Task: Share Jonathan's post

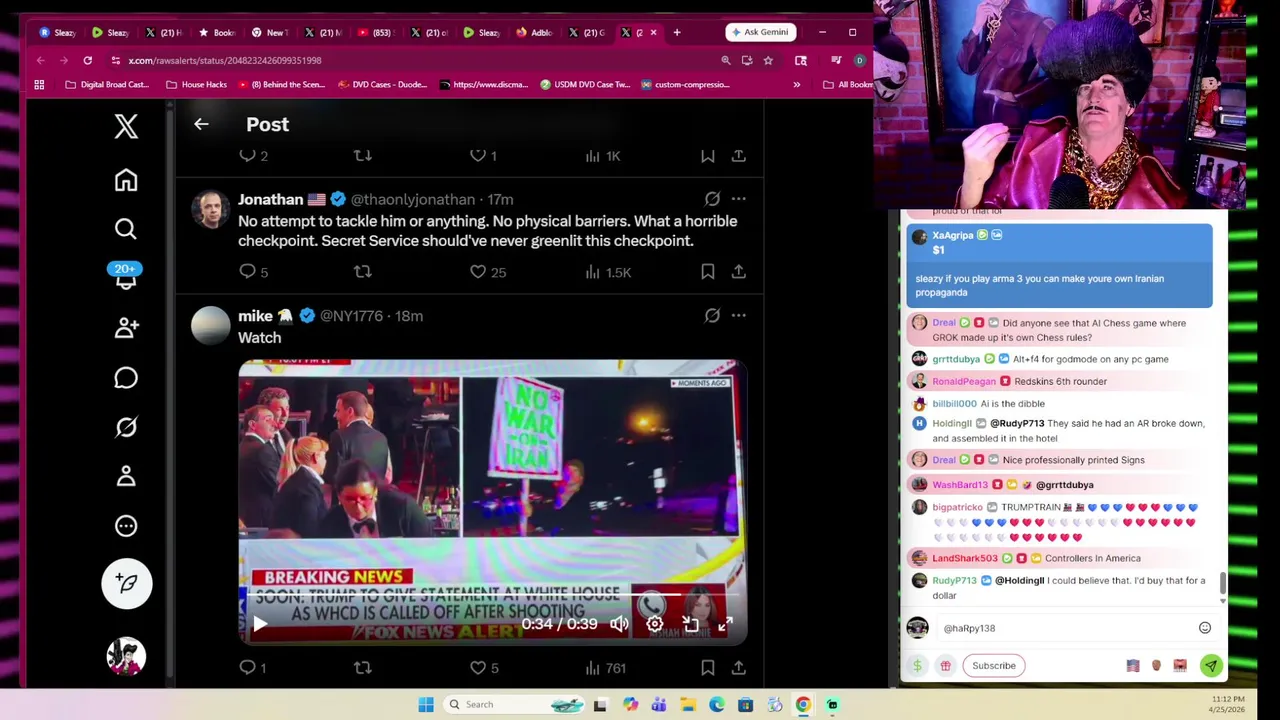Action: pos(739,272)
